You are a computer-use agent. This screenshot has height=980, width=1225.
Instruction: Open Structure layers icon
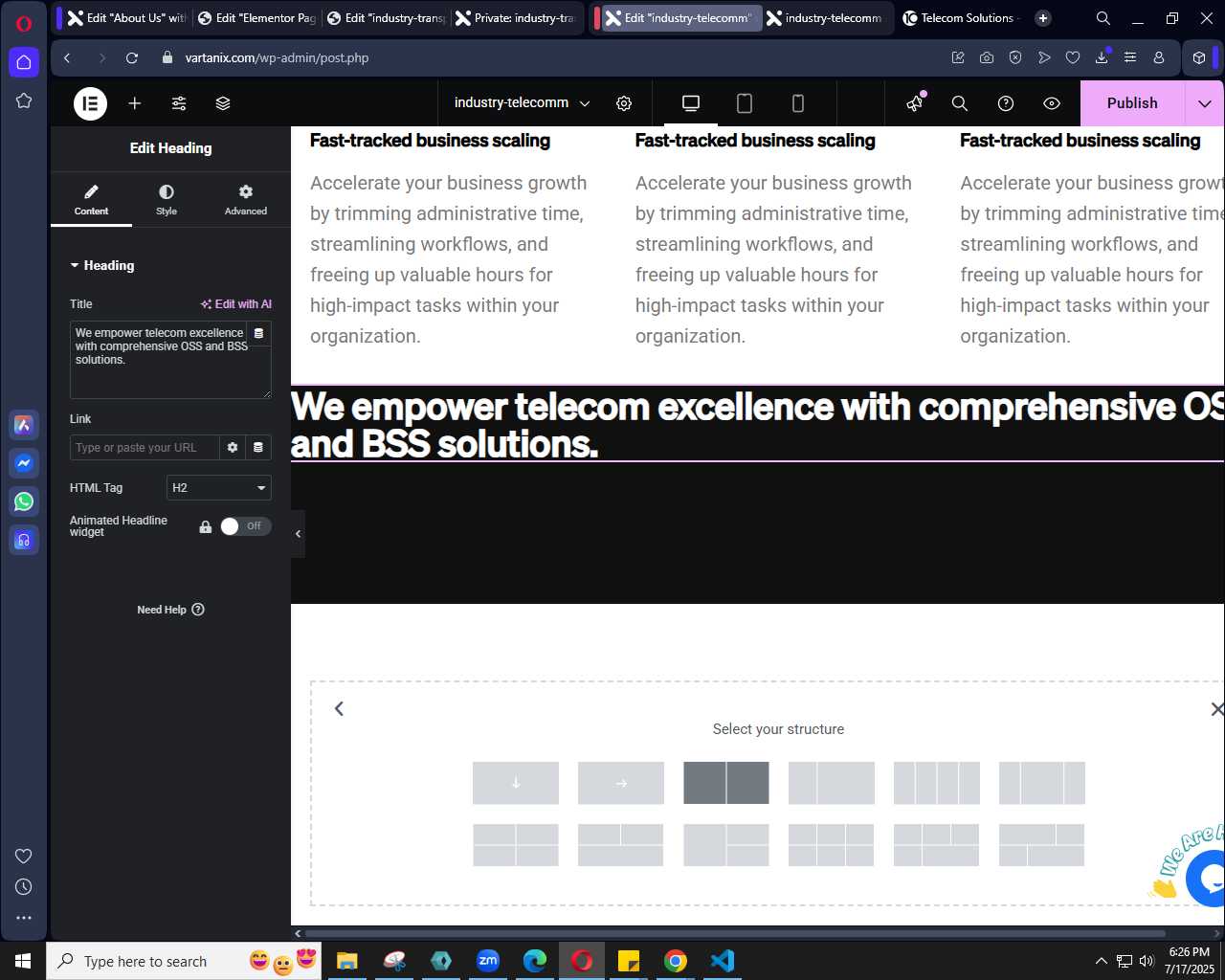point(223,103)
